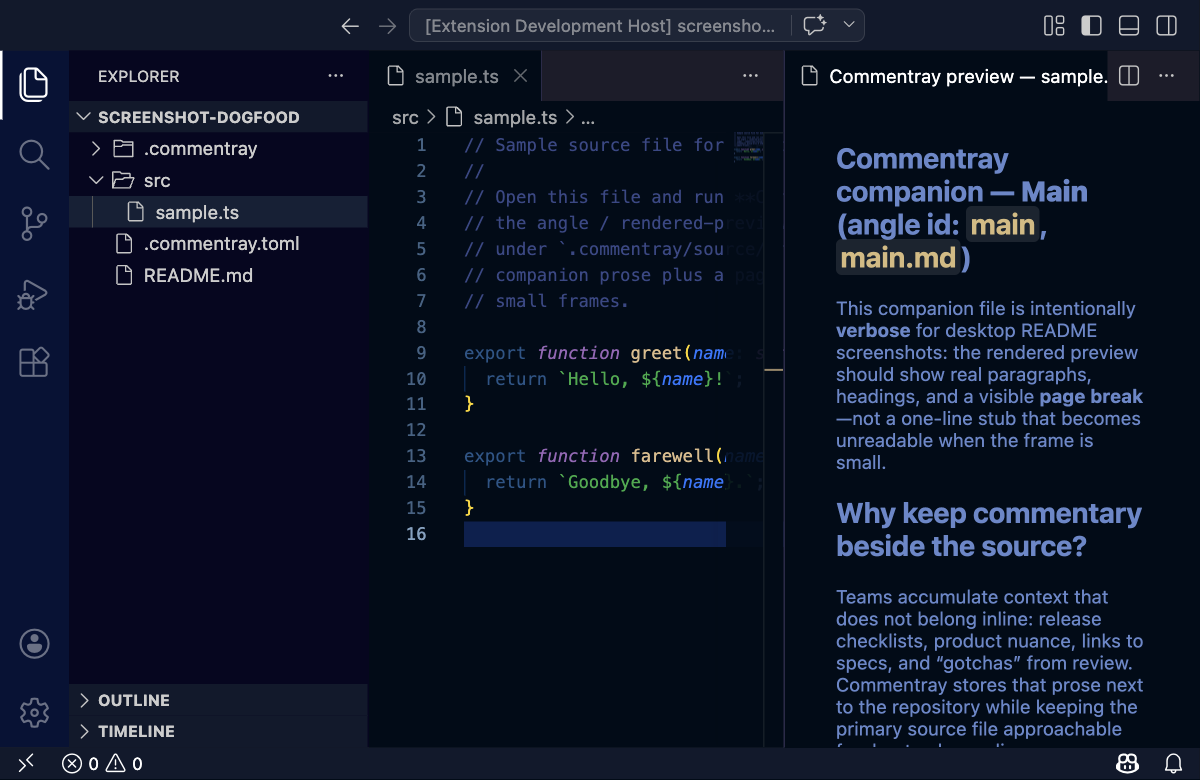Toggle the primary side bar
This screenshot has width=1200, height=780.
[x=1091, y=25]
